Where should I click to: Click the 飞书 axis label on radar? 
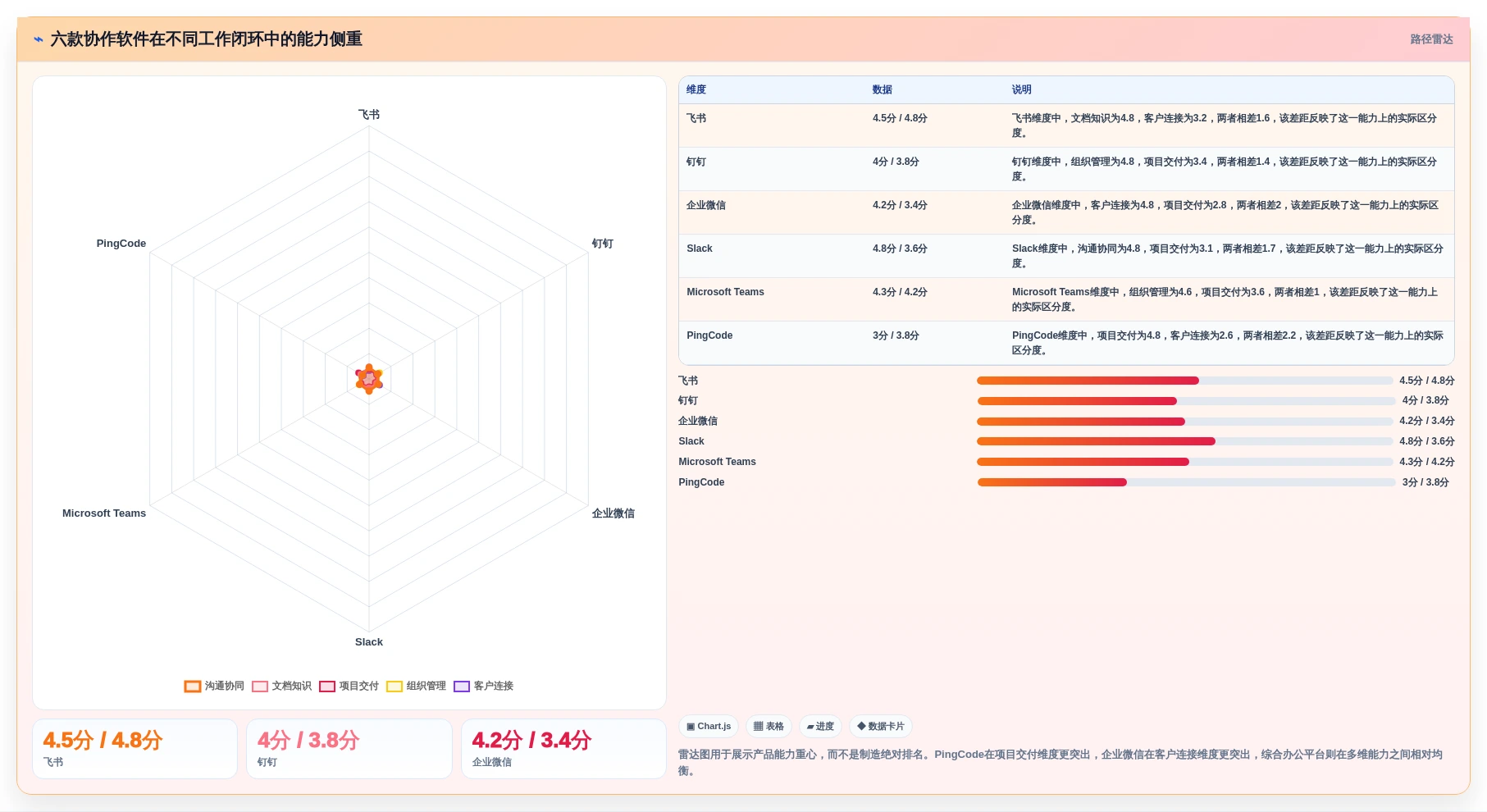click(x=369, y=115)
